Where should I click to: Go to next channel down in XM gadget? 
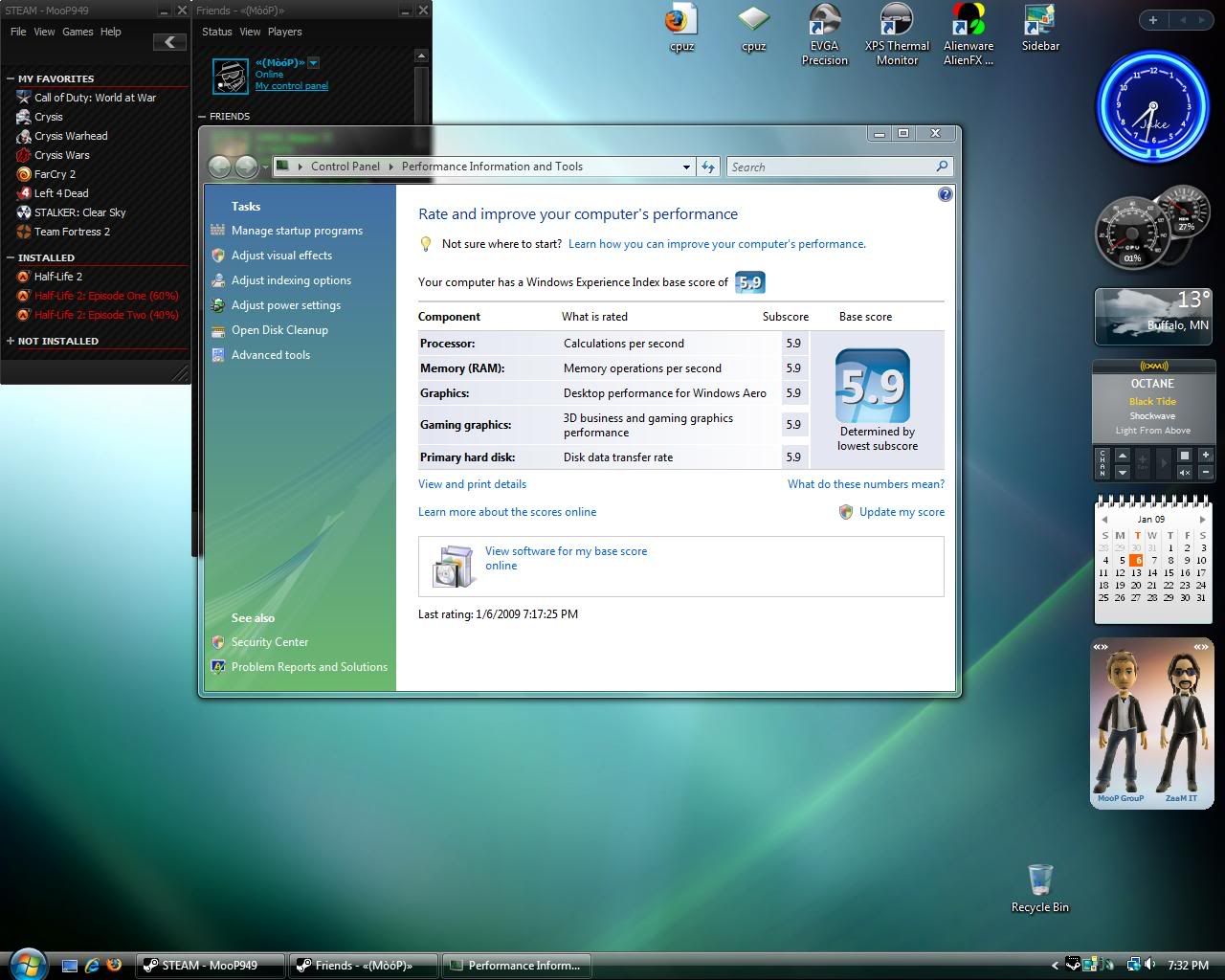point(1122,472)
